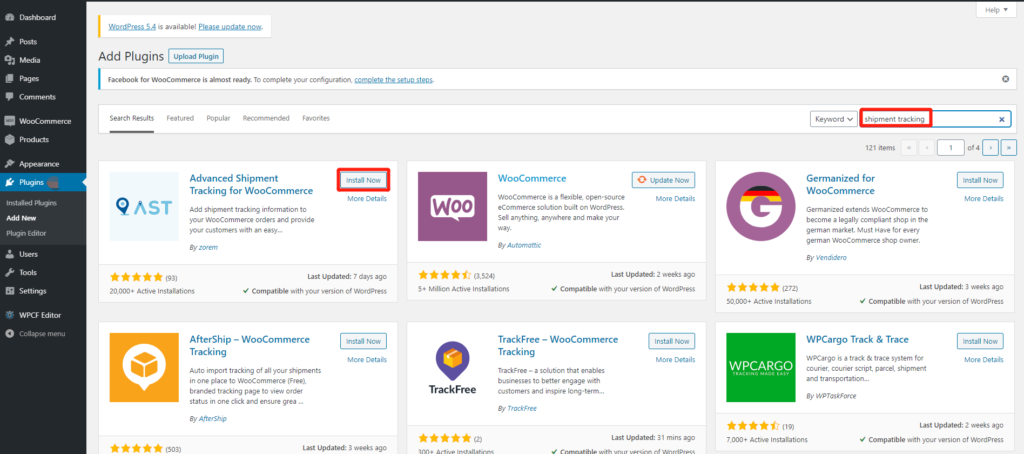1024x454 pixels.
Task: Open More Details for WooCommerce plugin
Action: (675, 199)
